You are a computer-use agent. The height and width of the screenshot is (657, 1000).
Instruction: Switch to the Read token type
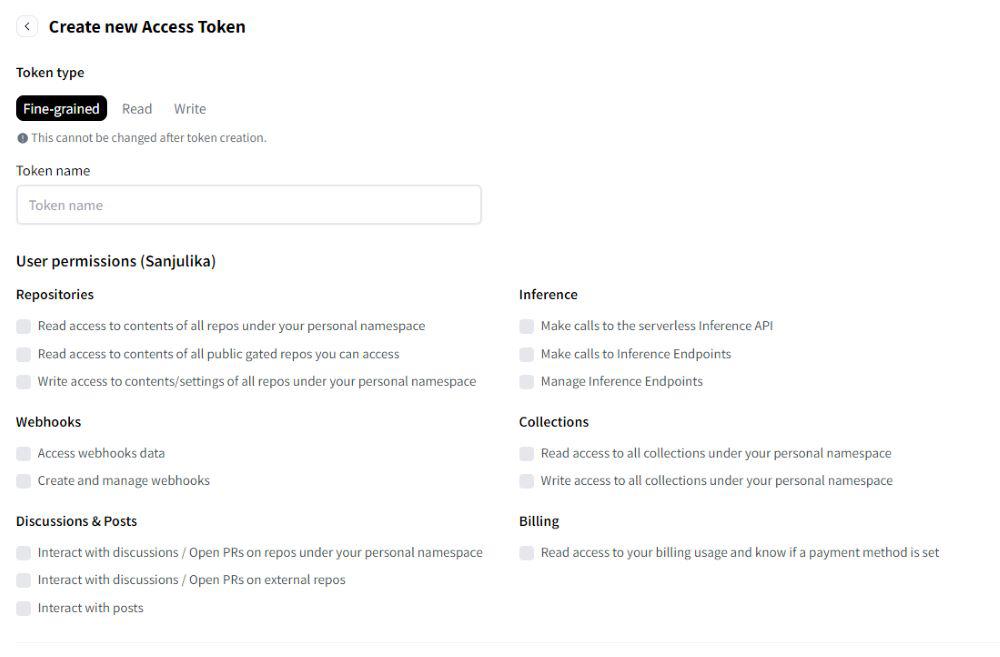(137, 109)
